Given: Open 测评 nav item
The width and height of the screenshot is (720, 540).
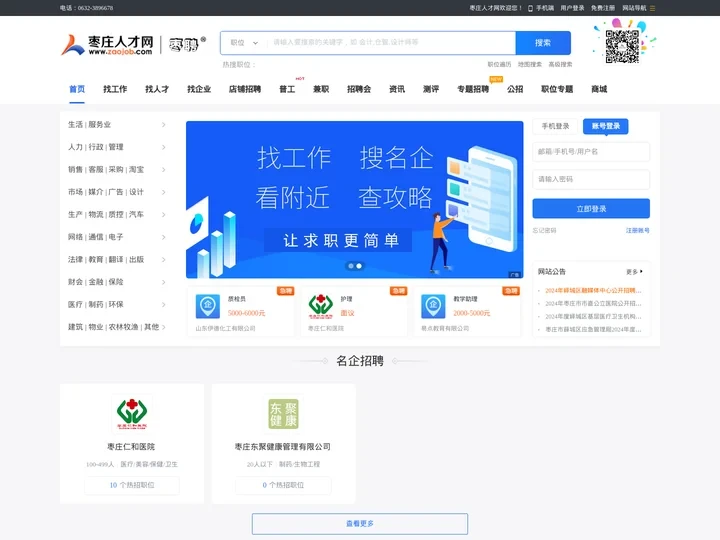Looking at the screenshot, I should point(431,89).
